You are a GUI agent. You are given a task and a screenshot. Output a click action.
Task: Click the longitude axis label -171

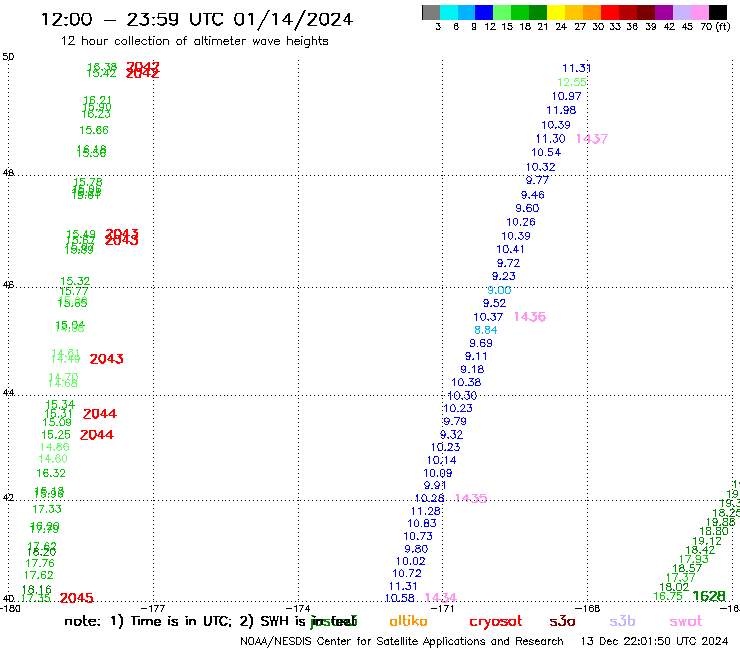click(x=442, y=608)
